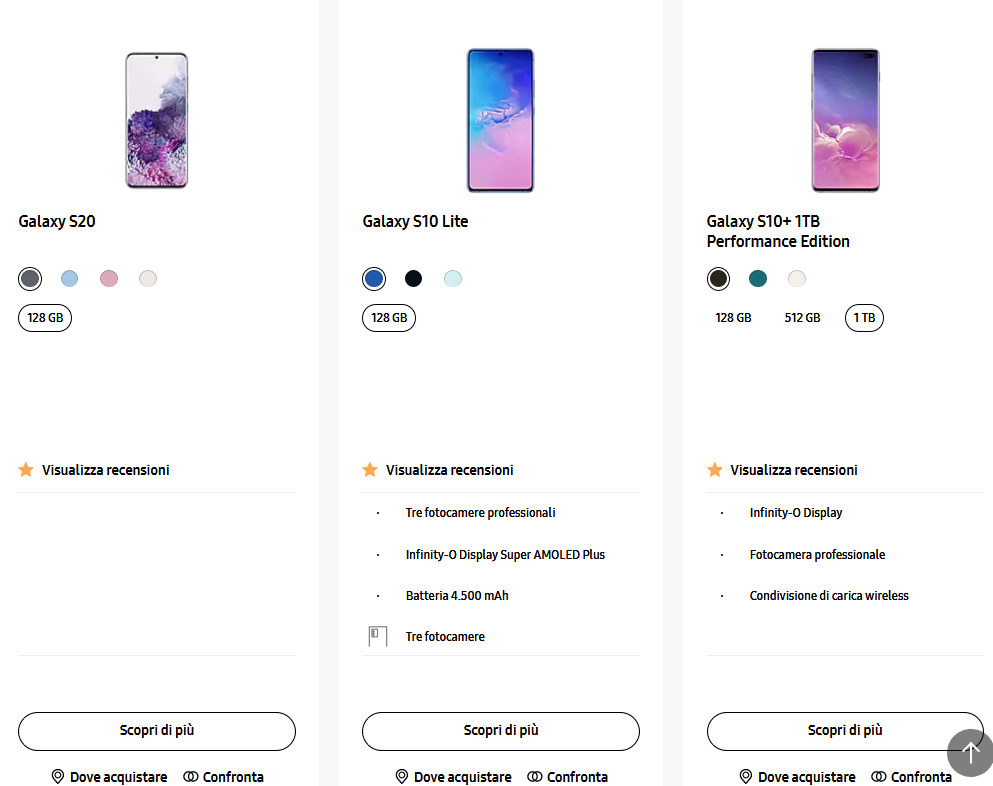Click location pin icon under Galaxy S20
Screen dimensions: 993x786
[58, 776]
